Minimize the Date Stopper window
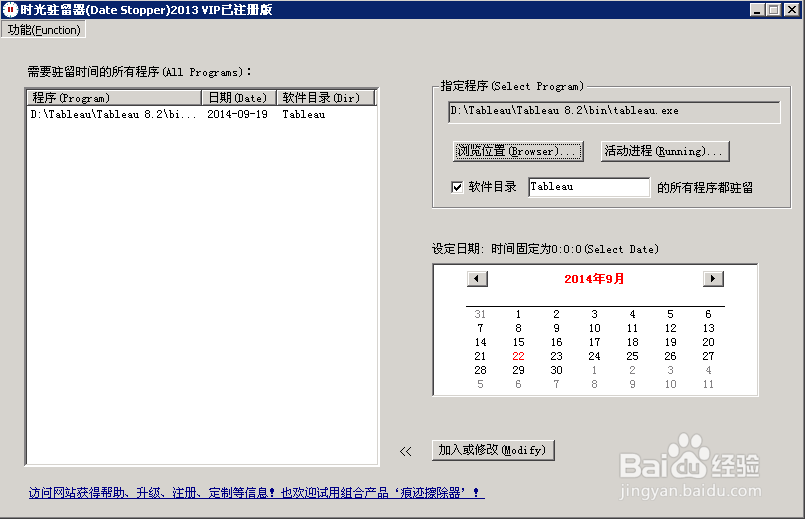The height and width of the screenshot is (519, 807). coord(757,10)
